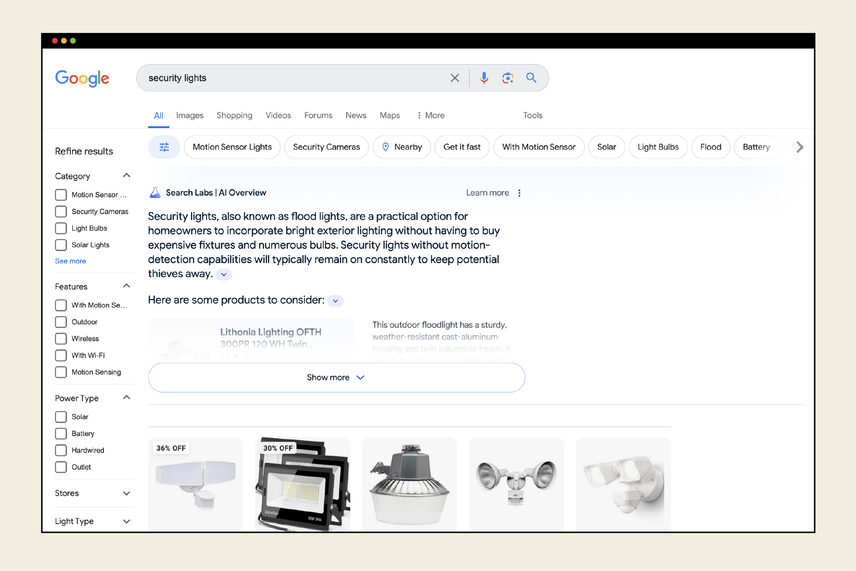Image resolution: width=856 pixels, height=571 pixels.
Task: Apply the With Motion Sensor chip
Action: [539, 147]
